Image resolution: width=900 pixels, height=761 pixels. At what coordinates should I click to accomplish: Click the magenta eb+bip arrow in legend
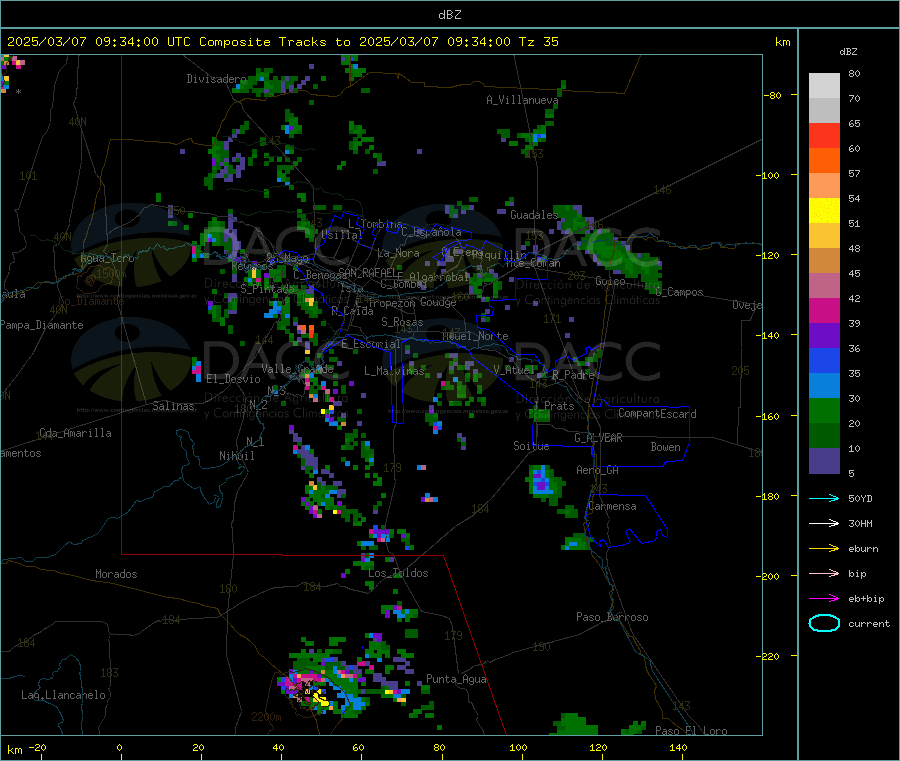pos(824,599)
